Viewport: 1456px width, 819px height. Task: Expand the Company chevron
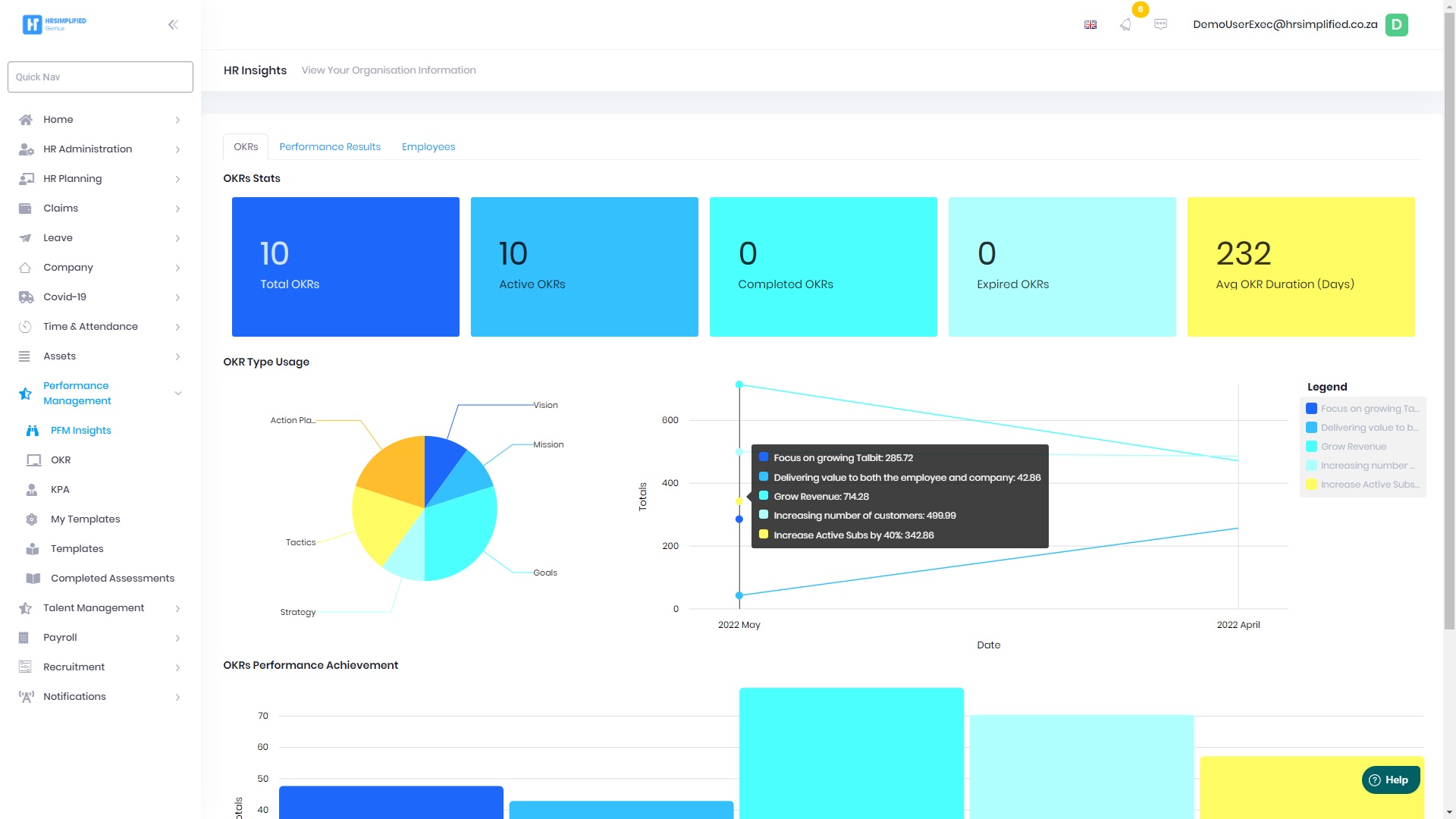[177, 268]
